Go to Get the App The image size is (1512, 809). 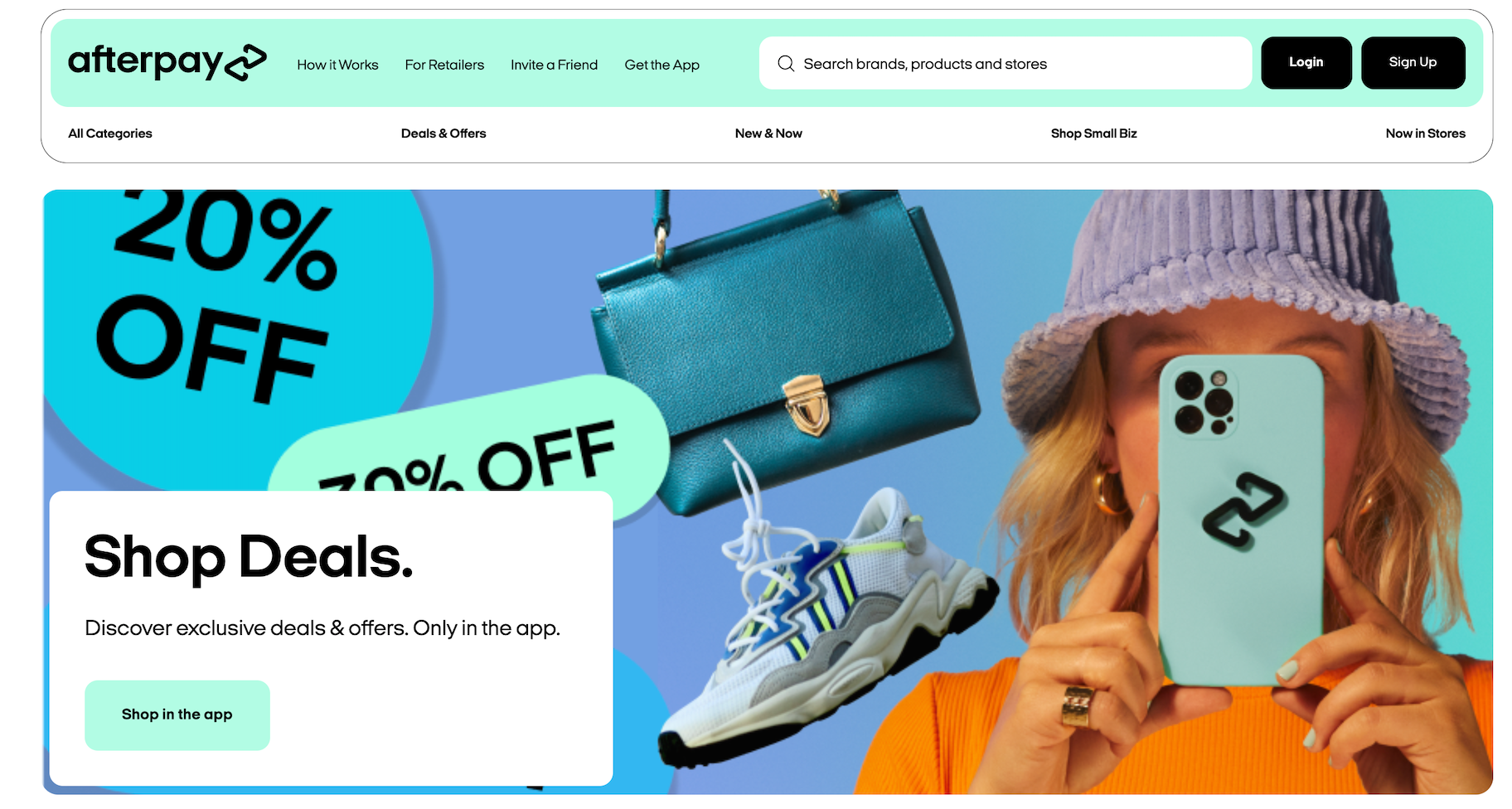tap(661, 65)
